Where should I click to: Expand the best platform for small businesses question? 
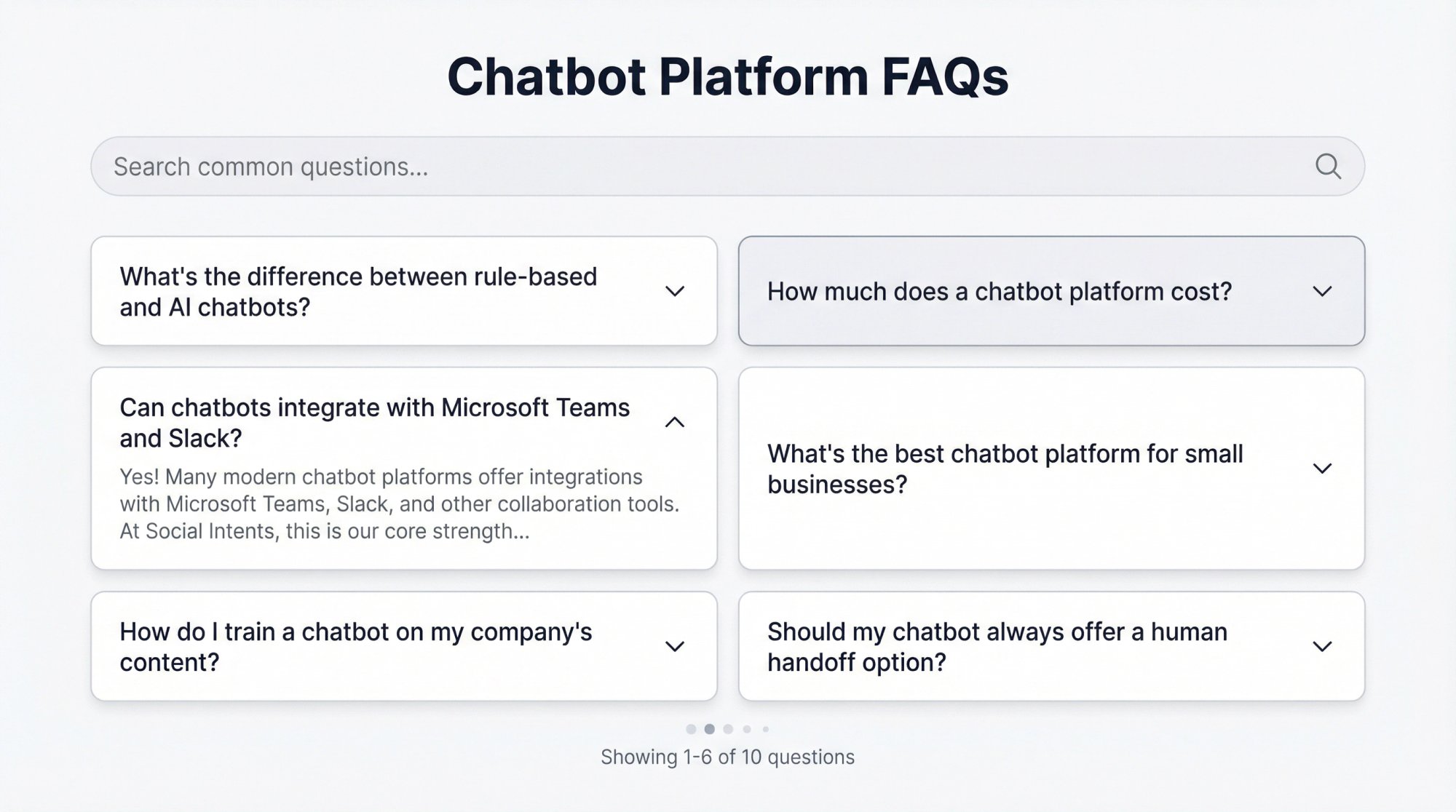[x=1322, y=468]
